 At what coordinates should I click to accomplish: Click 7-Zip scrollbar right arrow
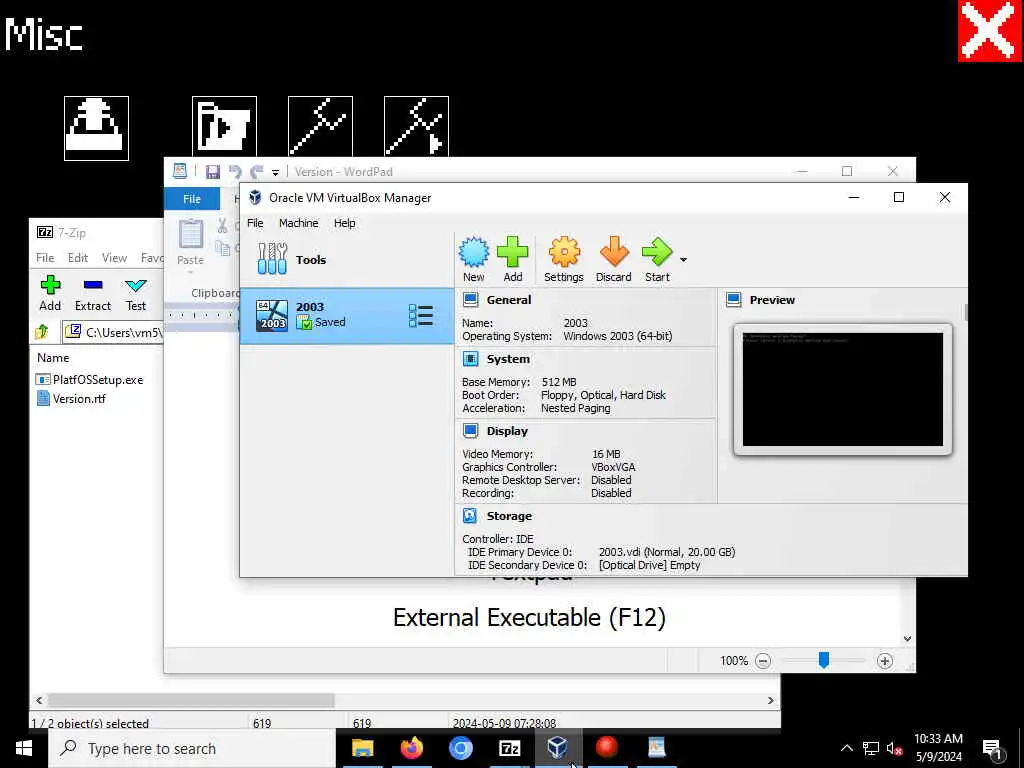[x=771, y=700]
